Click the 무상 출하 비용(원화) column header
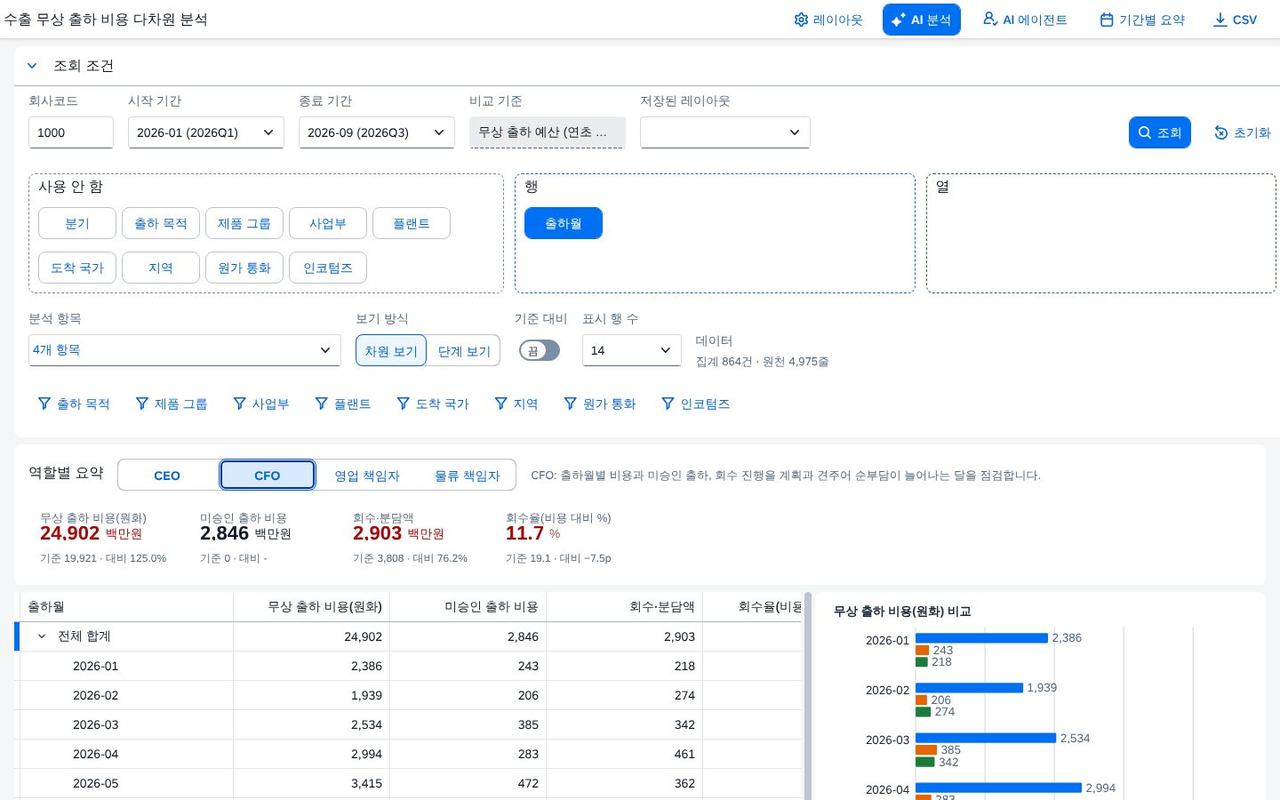The height and width of the screenshot is (800, 1280). tap(311, 606)
